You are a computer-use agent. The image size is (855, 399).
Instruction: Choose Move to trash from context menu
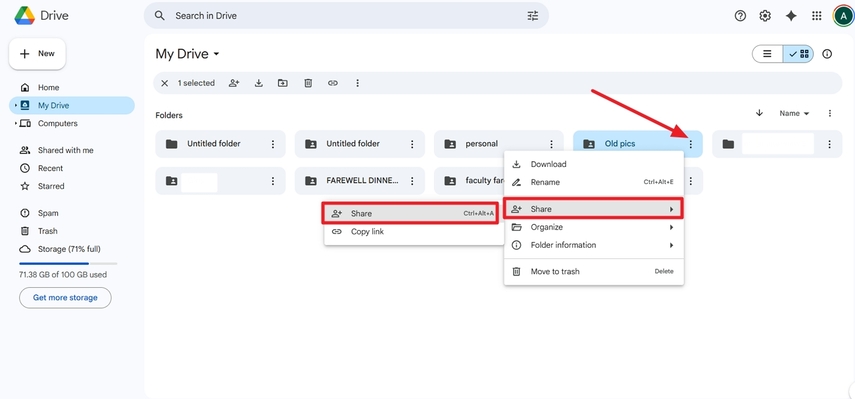pos(593,271)
